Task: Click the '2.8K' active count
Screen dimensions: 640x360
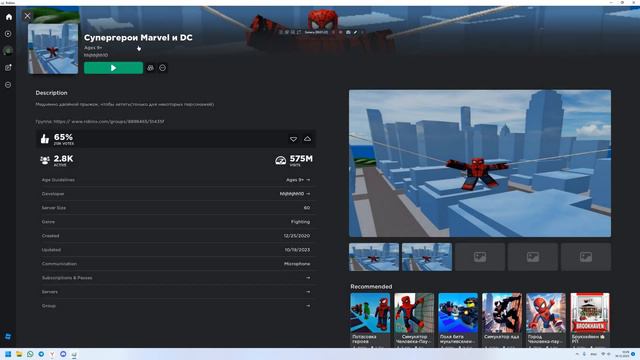Action: pyautogui.click(x=64, y=158)
